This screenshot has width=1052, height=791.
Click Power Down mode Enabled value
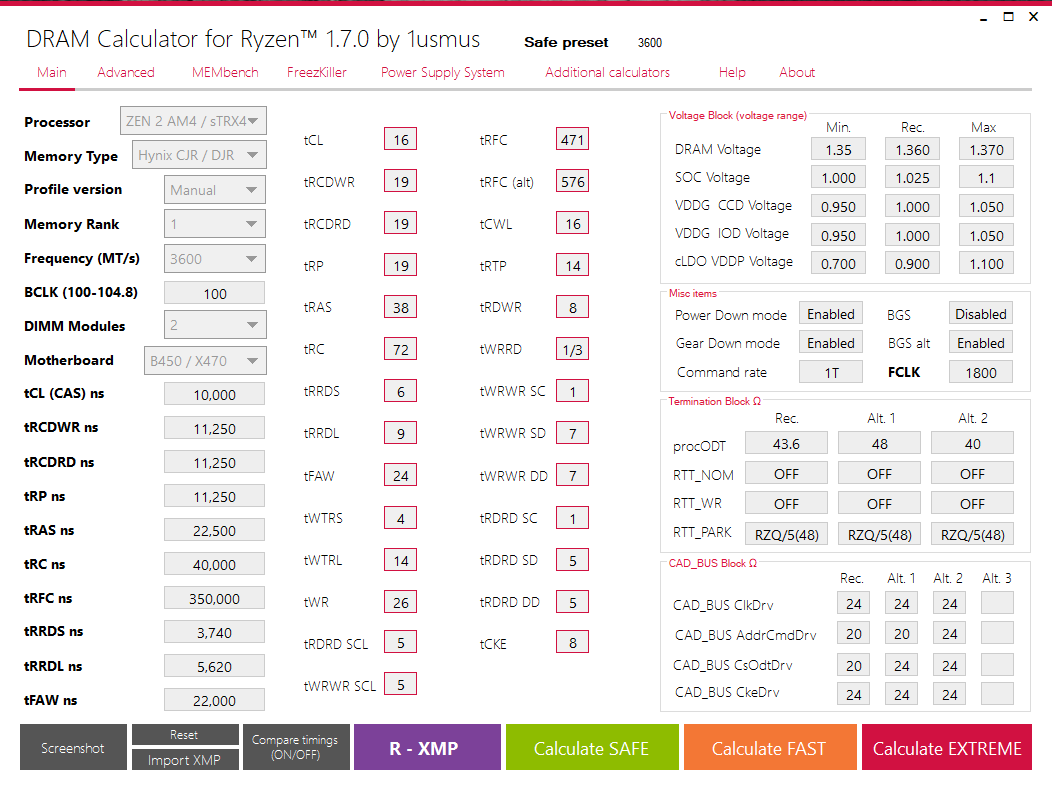(831, 314)
